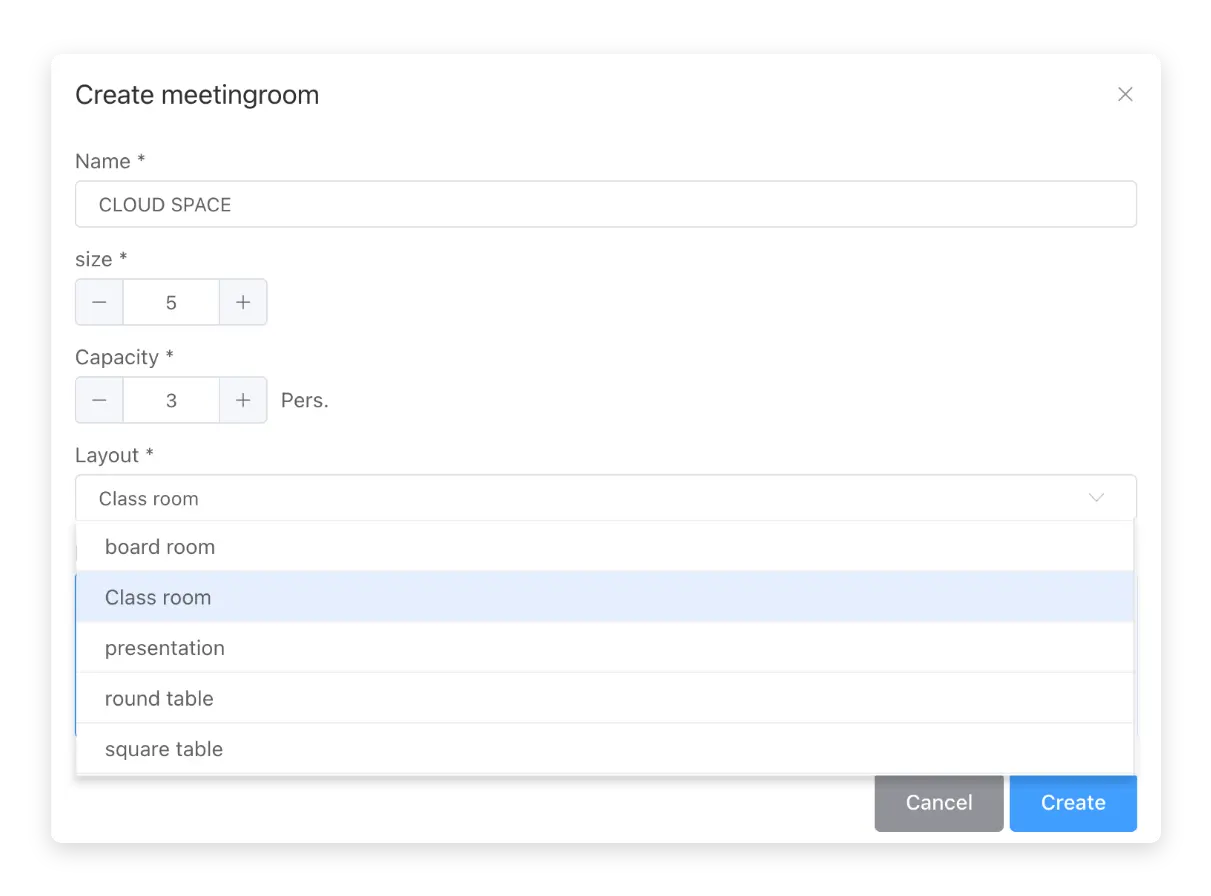Click the Name field containing CLOUD SPACE
1211x896 pixels.
[x=605, y=204]
